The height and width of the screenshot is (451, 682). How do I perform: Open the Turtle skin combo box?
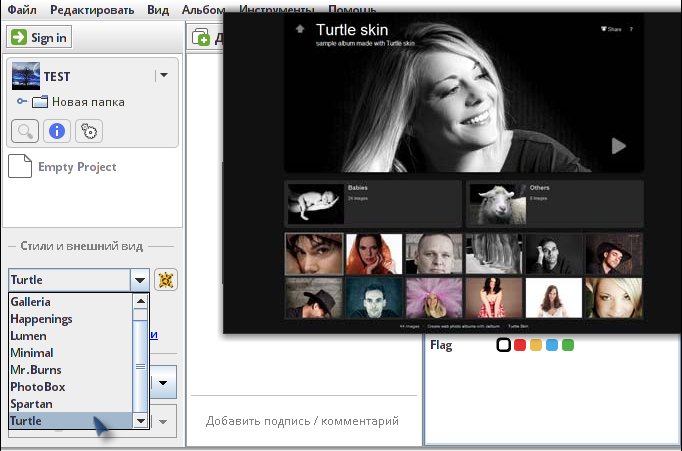(x=79, y=280)
